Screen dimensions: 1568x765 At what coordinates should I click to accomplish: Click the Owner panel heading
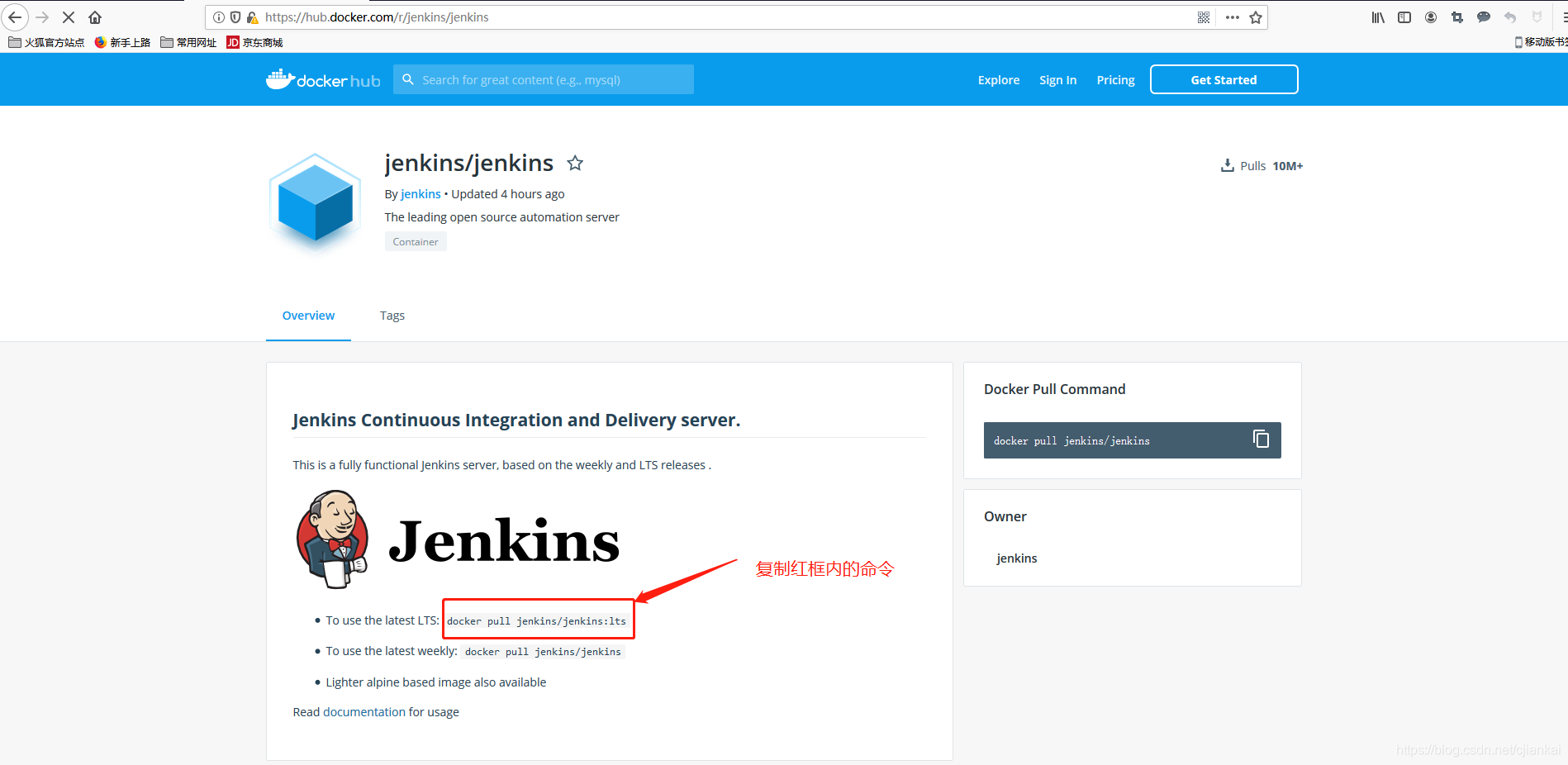pyautogui.click(x=1005, y=516)
